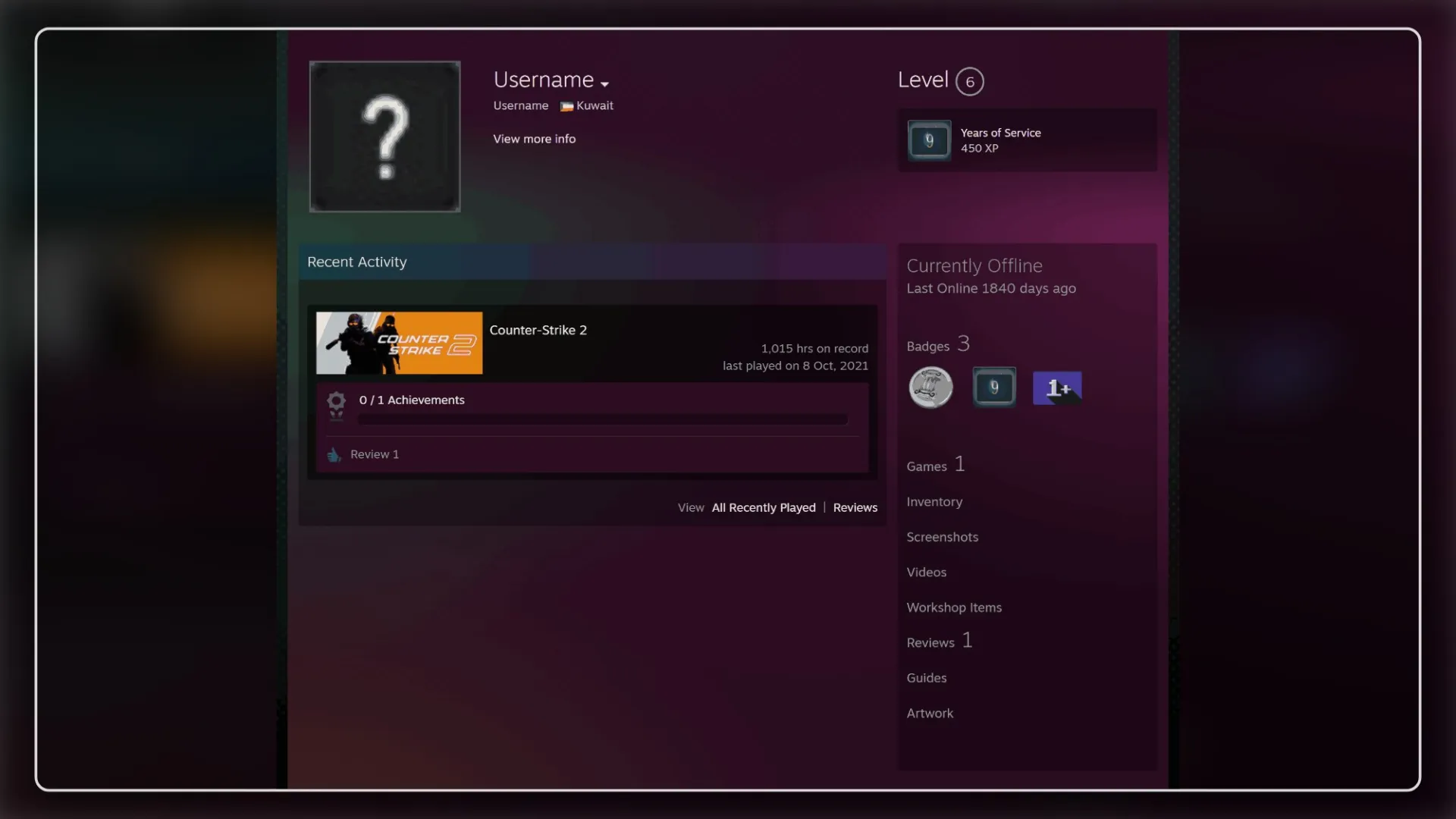Click the 450 XP text
Viewport: 1456px width, 819px height.
(x=979, y=149)
